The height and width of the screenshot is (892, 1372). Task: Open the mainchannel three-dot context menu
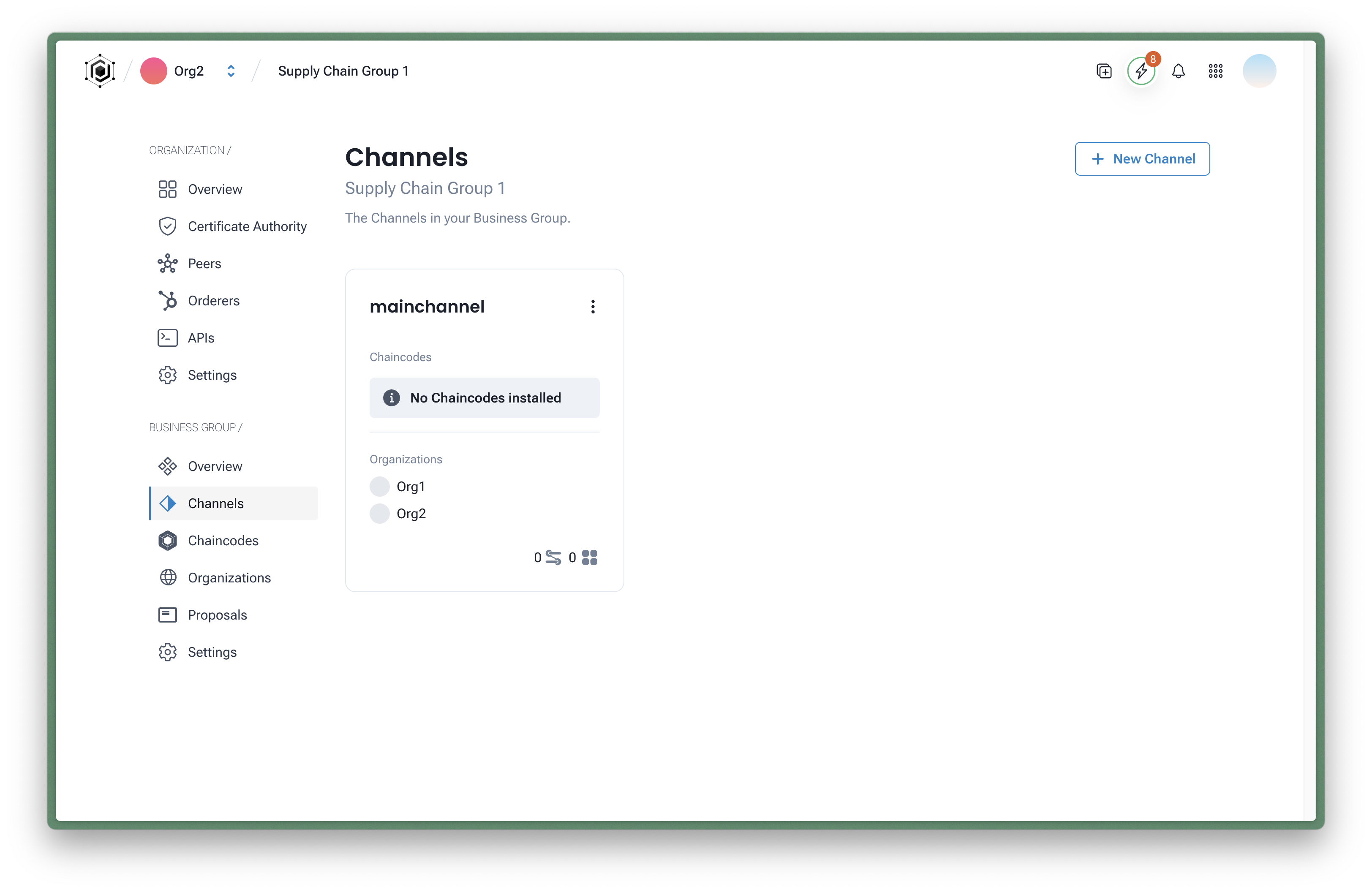click(x=592, y=307)
